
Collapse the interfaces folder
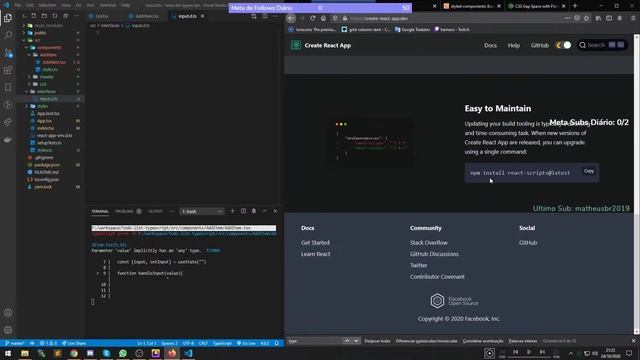46,91
